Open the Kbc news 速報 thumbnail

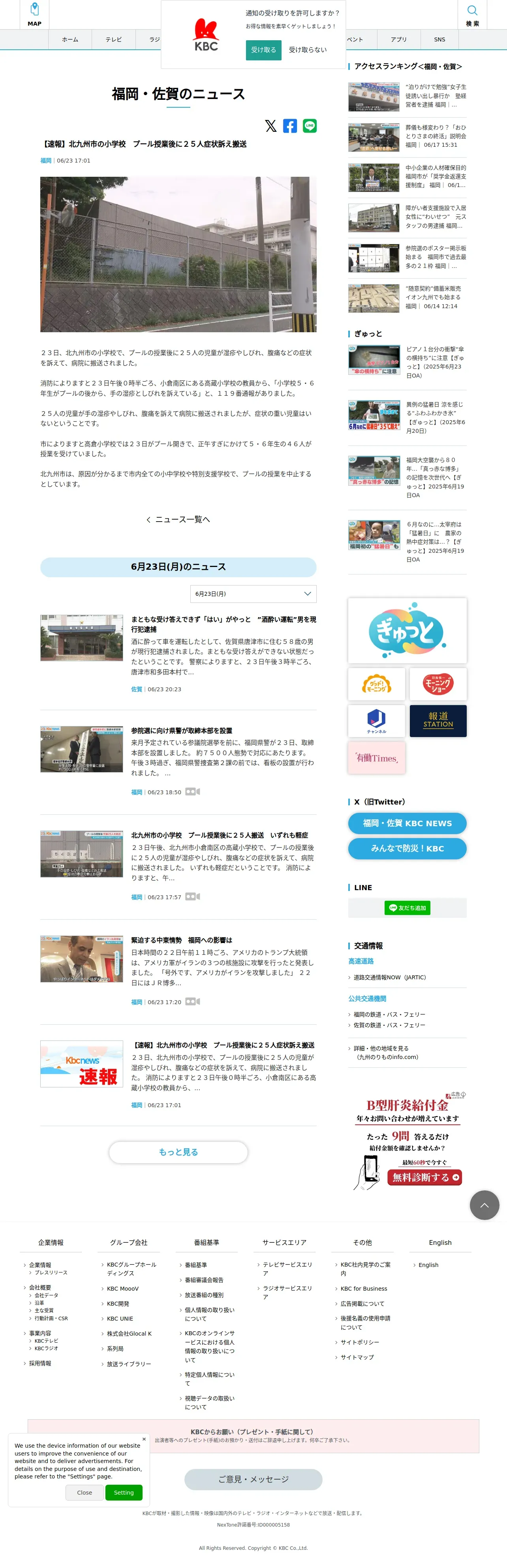click(82, 1064)
